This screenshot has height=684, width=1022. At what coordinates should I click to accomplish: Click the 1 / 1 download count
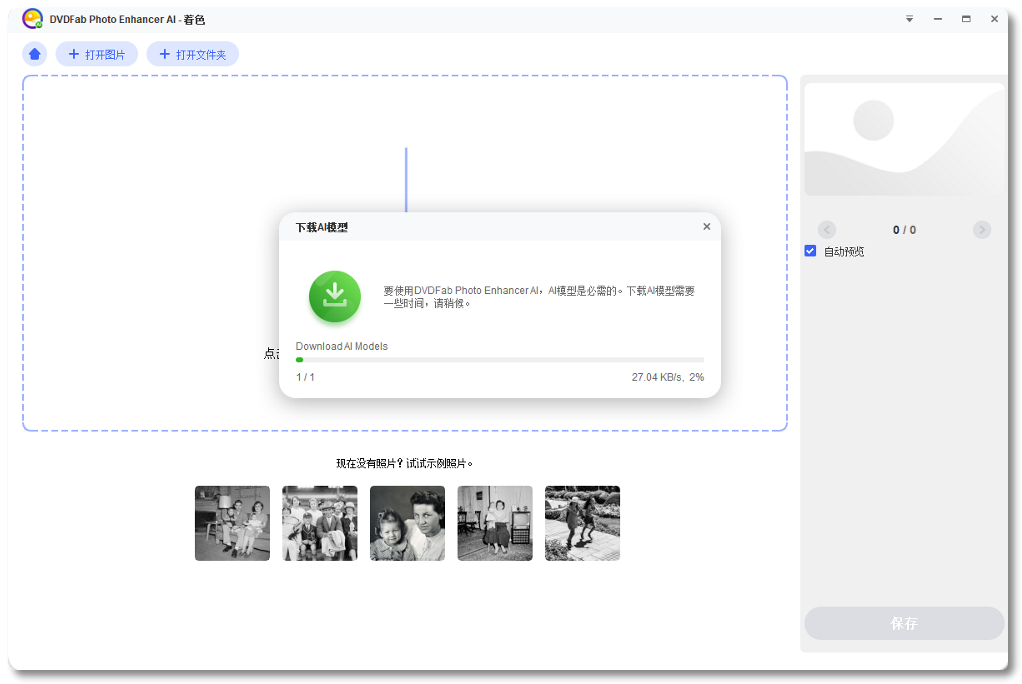pos(305,377)
